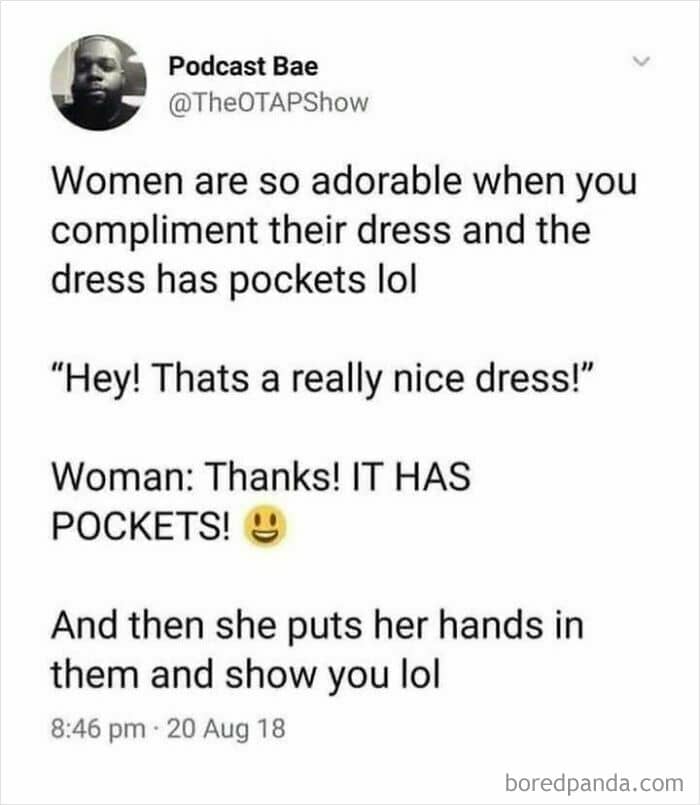Visit the @TheOTAPShow handle link
This screenshot has height=805, width=700.
click(269, 103)
